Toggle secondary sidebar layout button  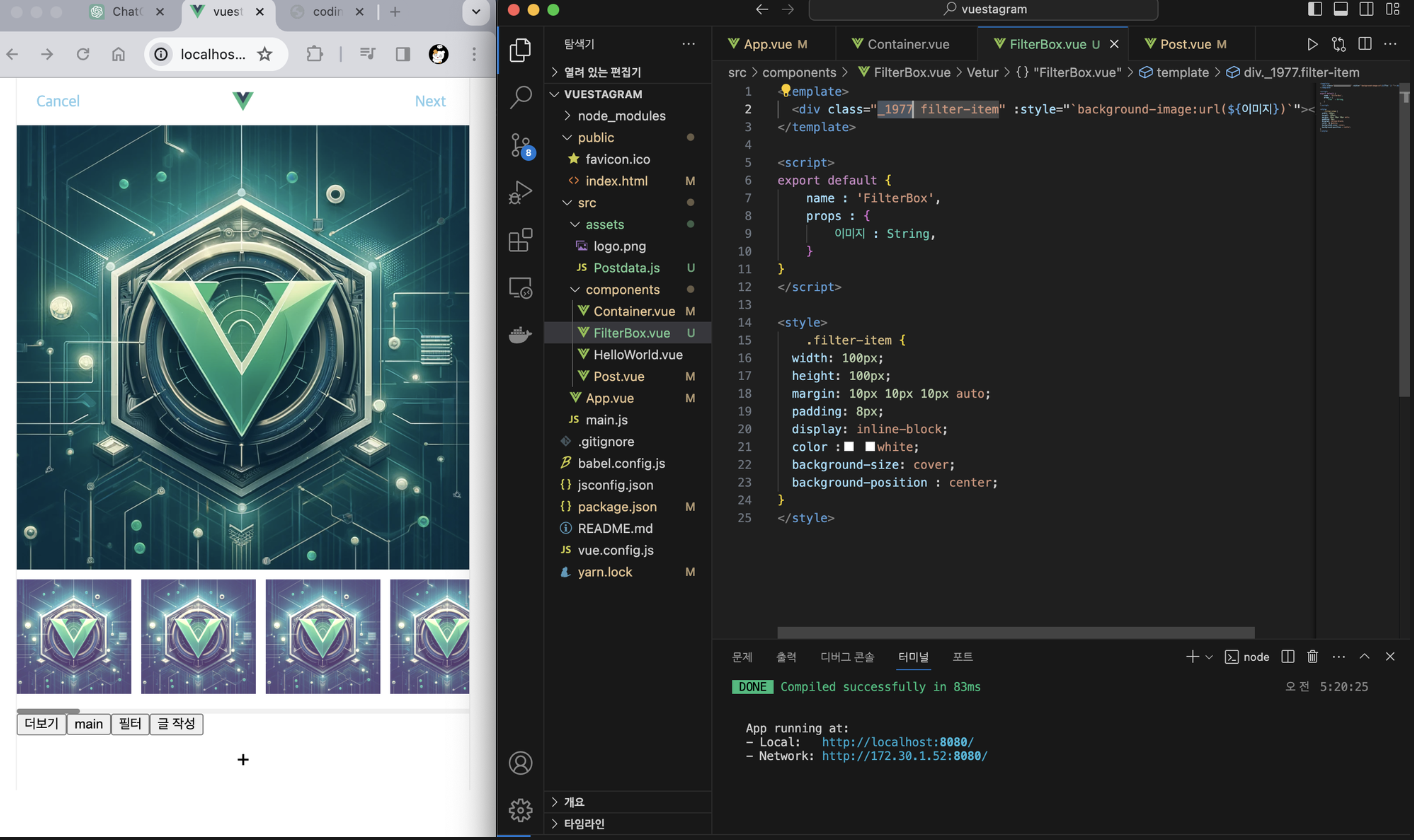click(x=1365, y=9)
